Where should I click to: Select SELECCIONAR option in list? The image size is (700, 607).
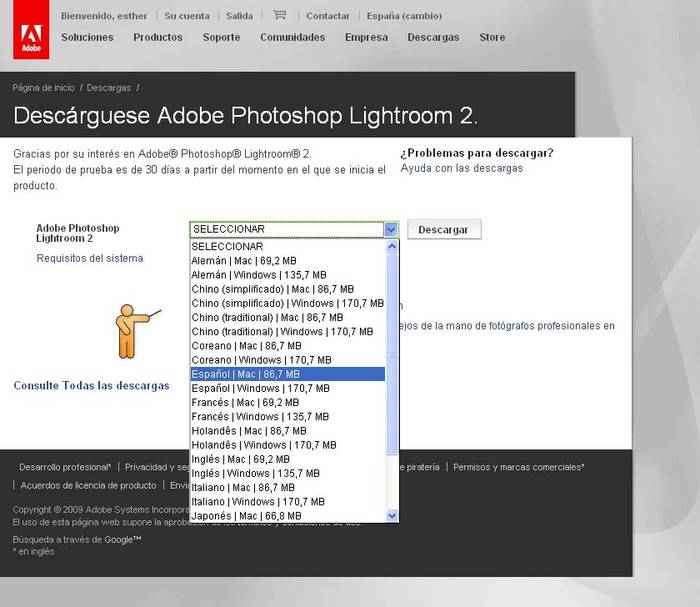288,246
